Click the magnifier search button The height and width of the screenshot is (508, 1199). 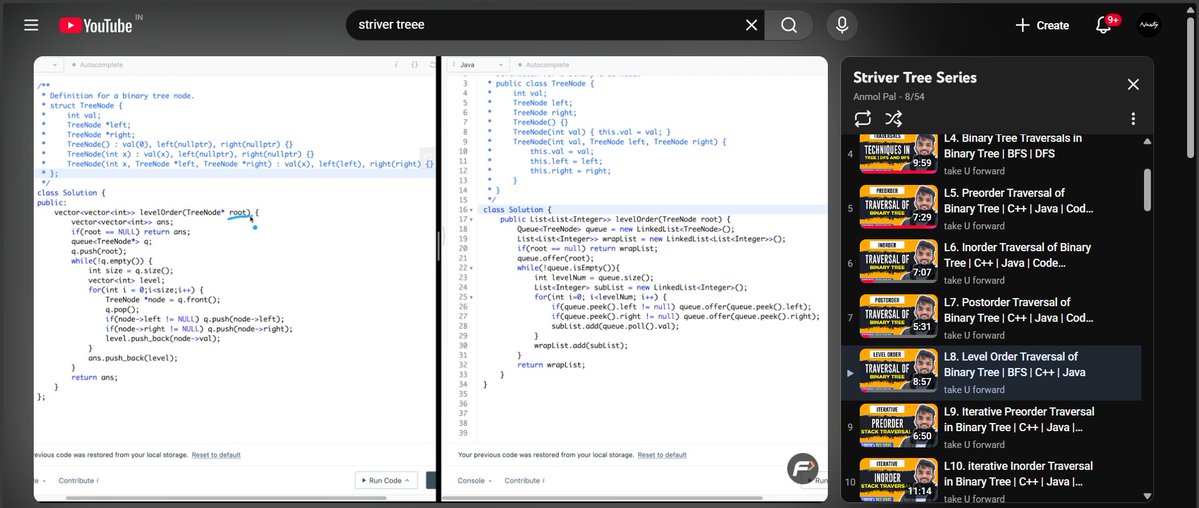pos(789,25)
